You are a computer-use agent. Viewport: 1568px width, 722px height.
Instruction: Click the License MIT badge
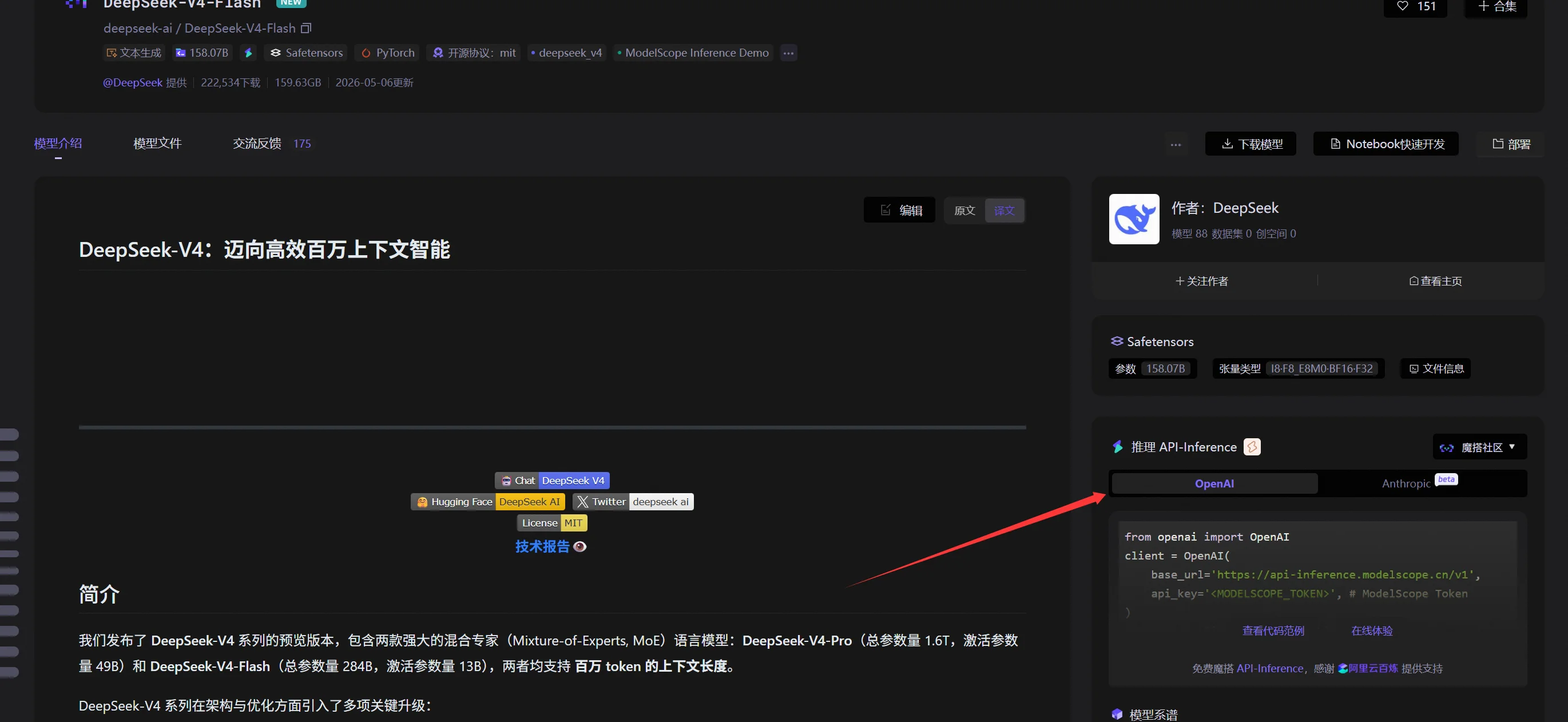tap(552, 523)
